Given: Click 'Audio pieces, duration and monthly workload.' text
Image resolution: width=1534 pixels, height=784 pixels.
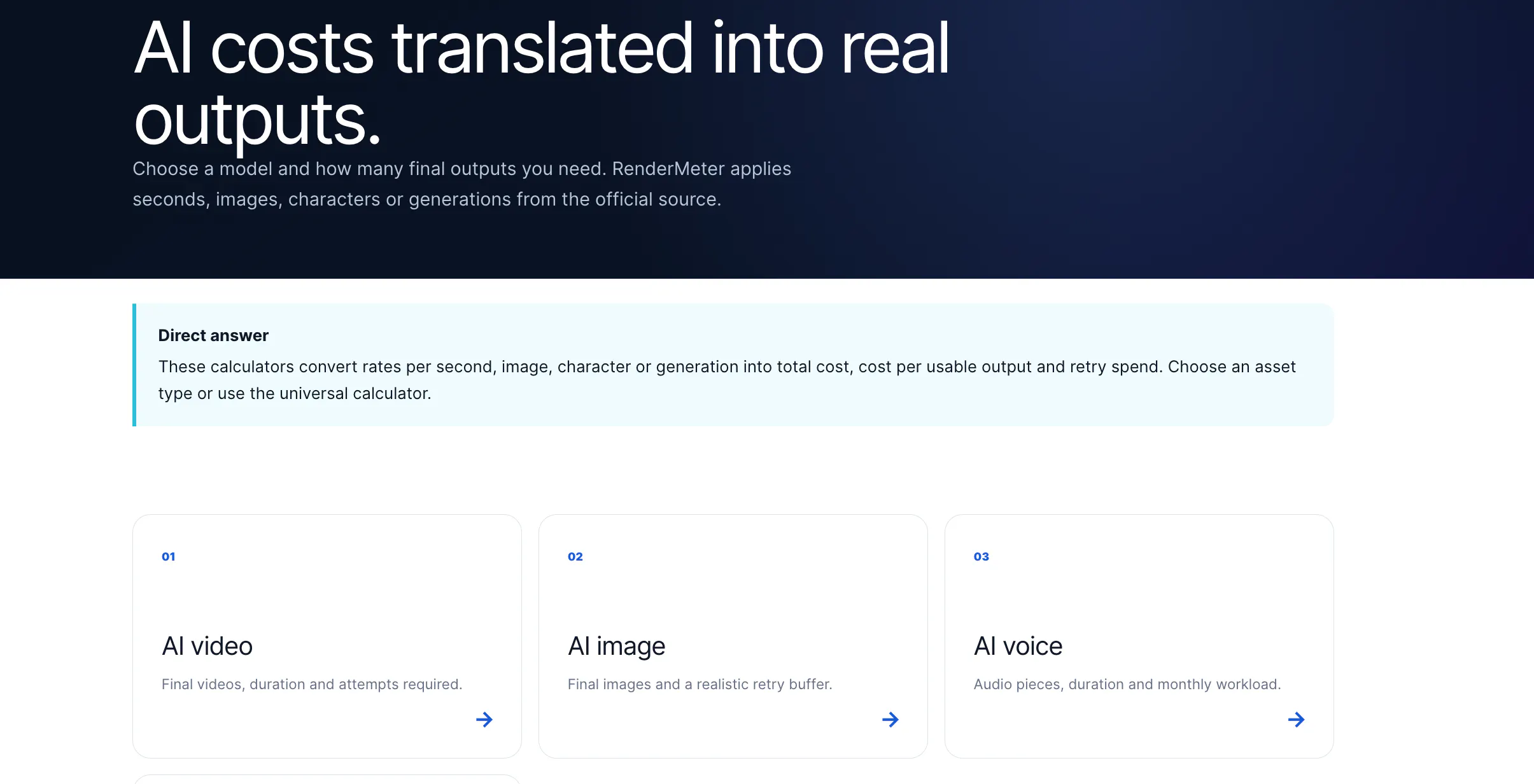Looking at the screenshot, I should (1127, 684).
